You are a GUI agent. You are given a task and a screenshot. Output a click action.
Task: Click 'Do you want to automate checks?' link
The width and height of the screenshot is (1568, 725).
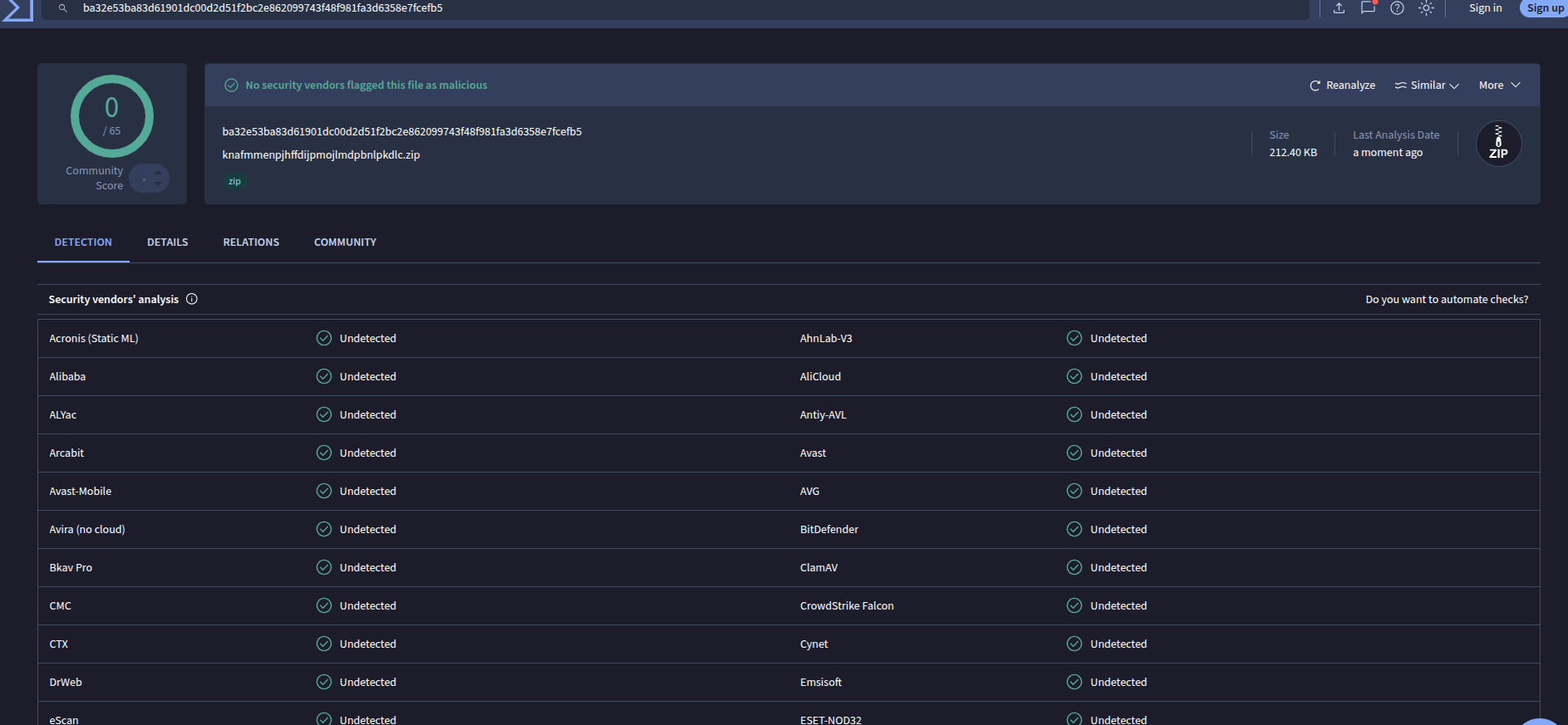[x=1447, y=300]
